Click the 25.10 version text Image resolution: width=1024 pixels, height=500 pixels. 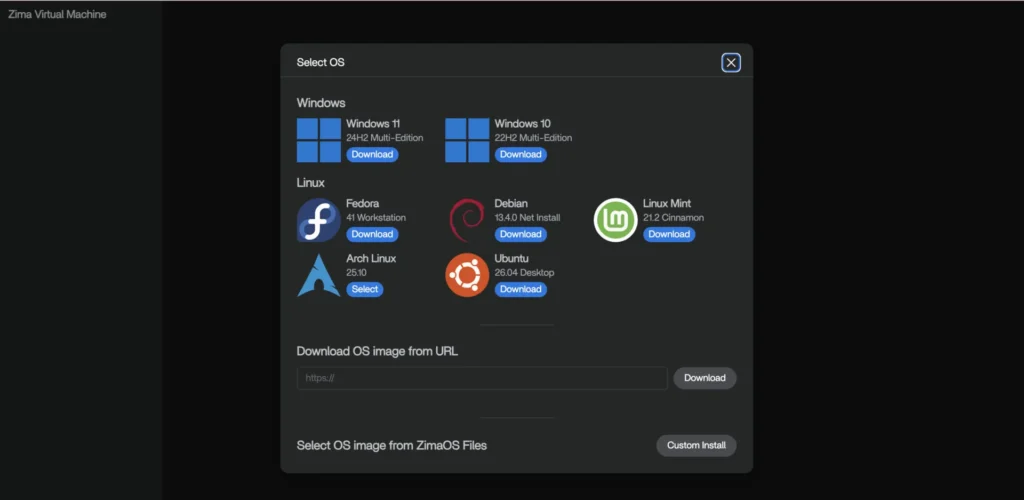click(x=357, y=273)
